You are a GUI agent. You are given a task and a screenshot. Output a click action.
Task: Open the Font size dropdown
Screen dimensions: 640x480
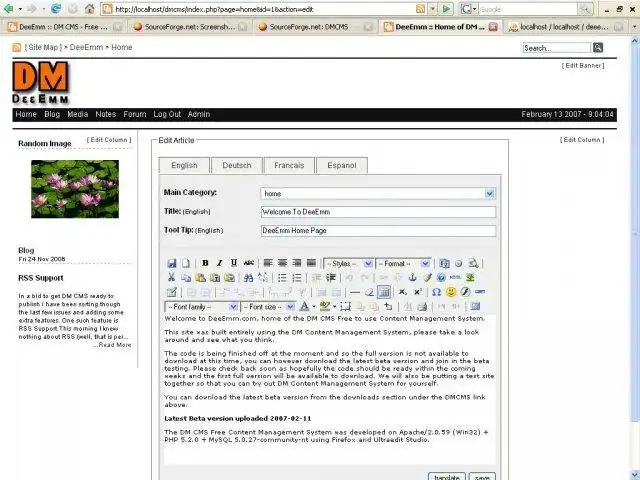tap(268, 307)
